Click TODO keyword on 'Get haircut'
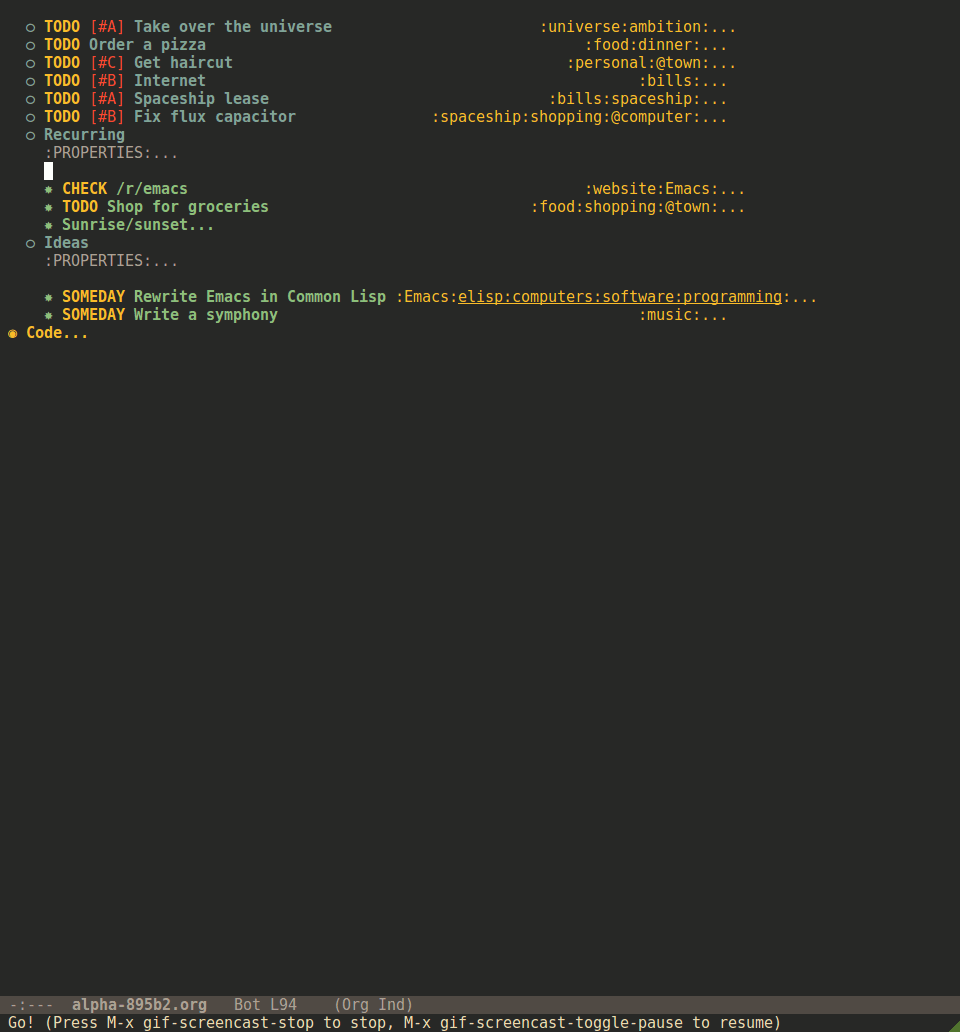The height and width of the screenshot is (1032, 960). tap(62, 63)
